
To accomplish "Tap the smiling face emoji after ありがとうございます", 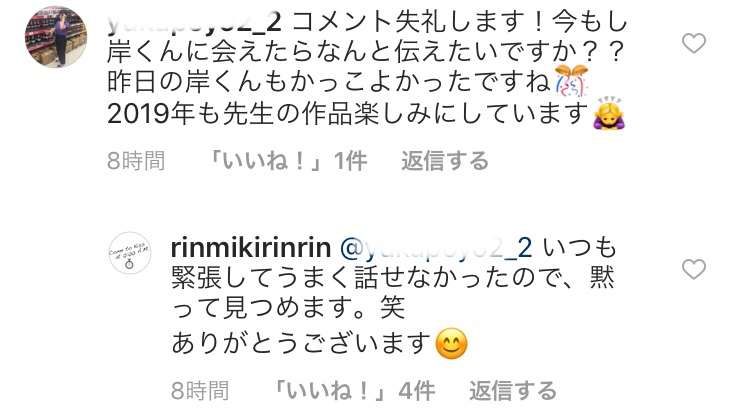I will coord(452,344).
